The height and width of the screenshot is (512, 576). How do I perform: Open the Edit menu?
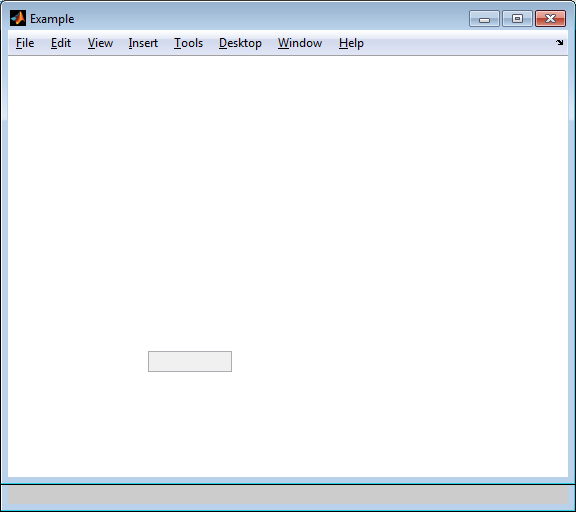point(61,43)
